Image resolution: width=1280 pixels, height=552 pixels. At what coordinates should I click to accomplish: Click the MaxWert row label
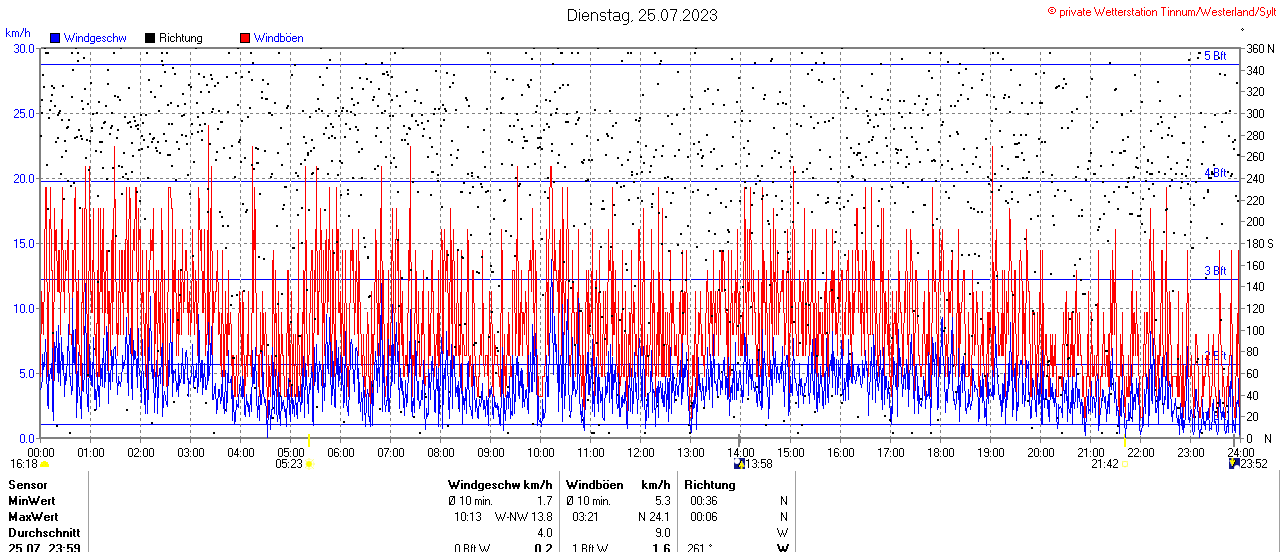33,516
